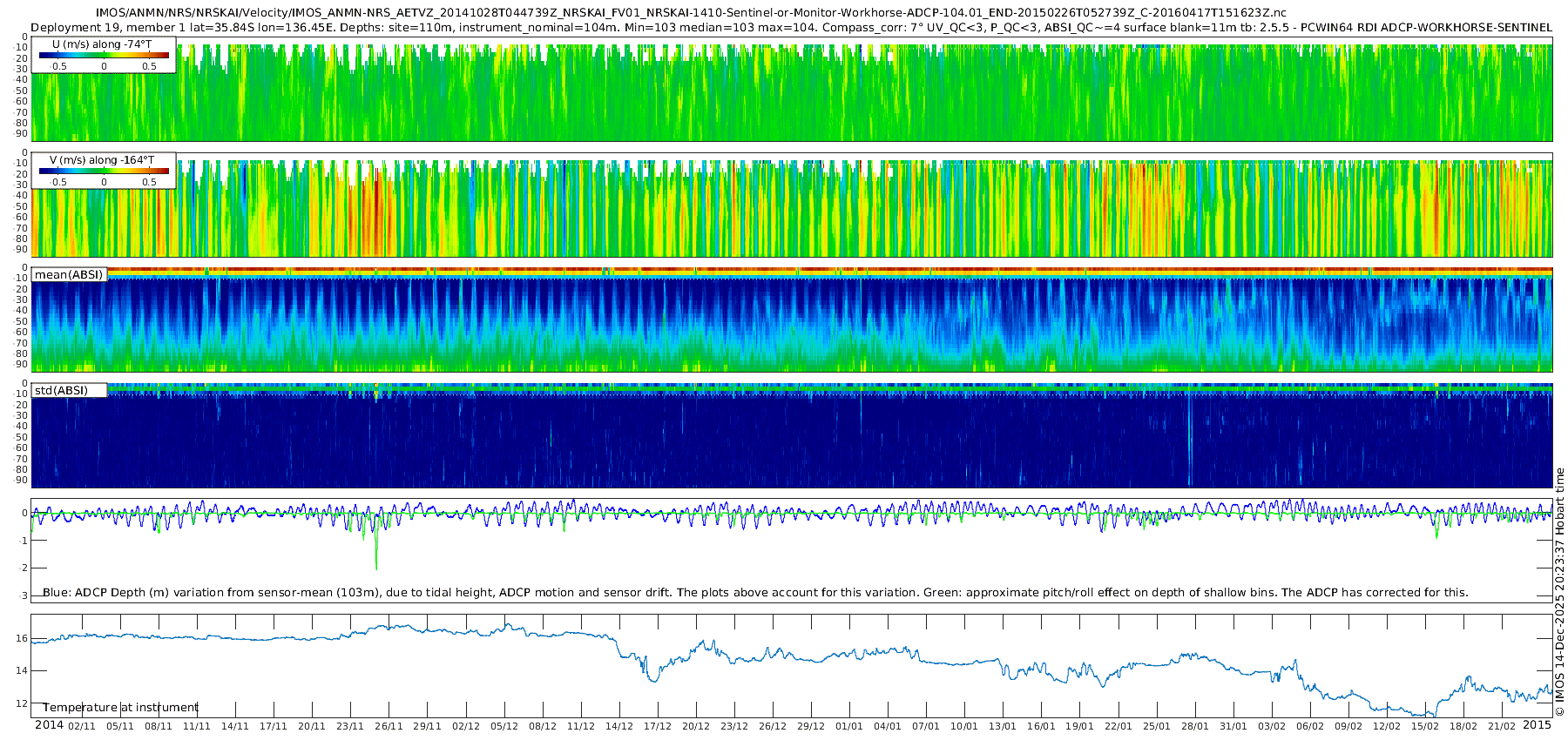Select the 26/11 date tick

[x=389, y=726]
